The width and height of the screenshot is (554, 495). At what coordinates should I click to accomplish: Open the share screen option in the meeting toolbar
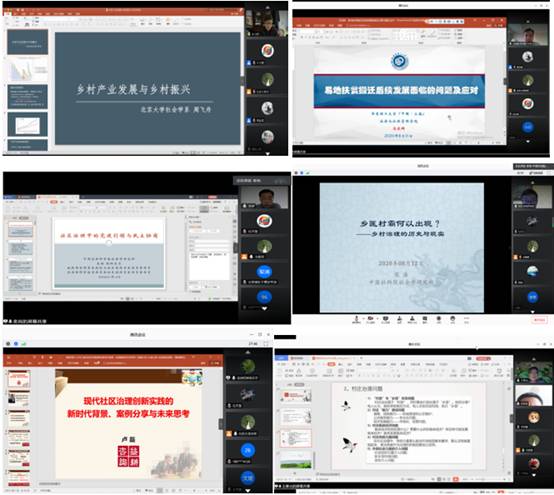click(385, 319)
